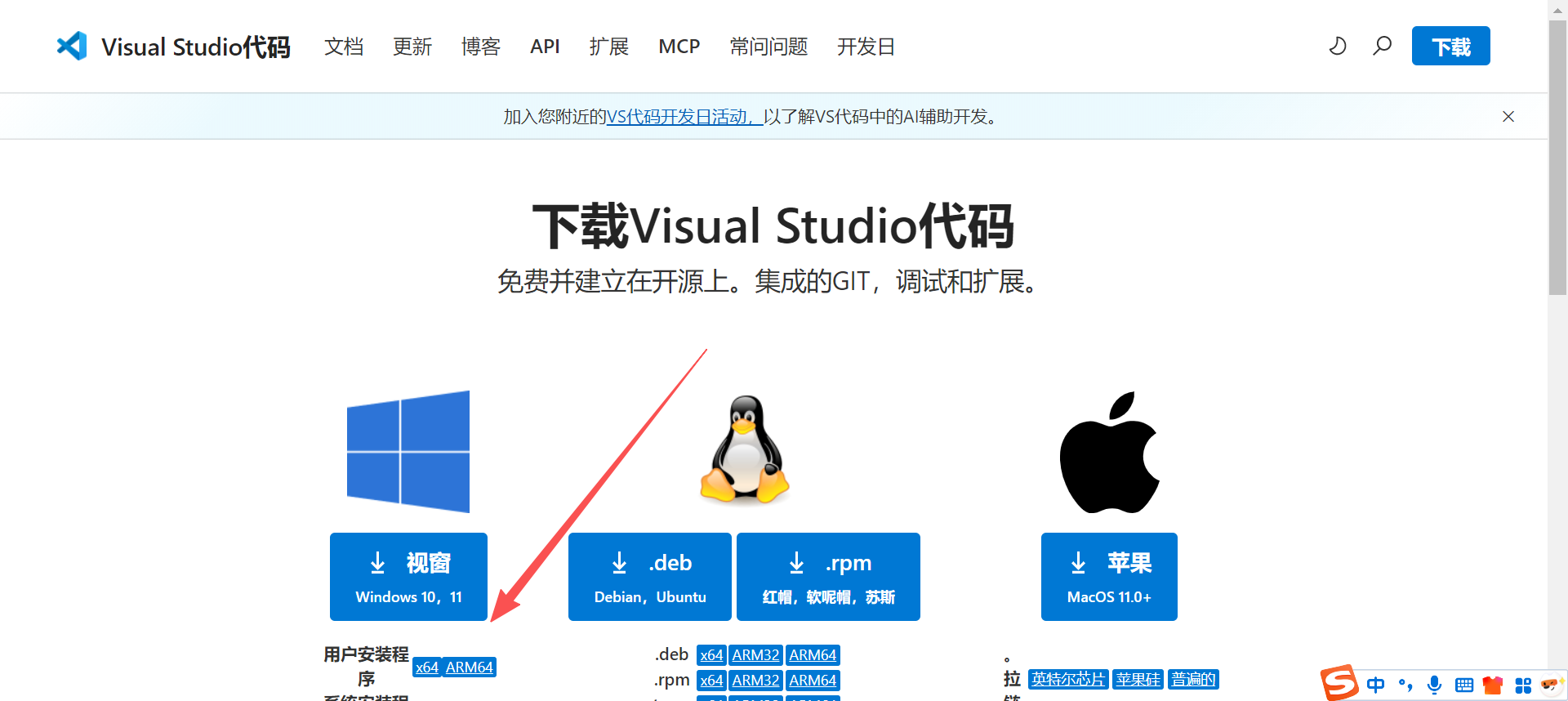Open the 扩展 menu item

(x=609, y=47)
